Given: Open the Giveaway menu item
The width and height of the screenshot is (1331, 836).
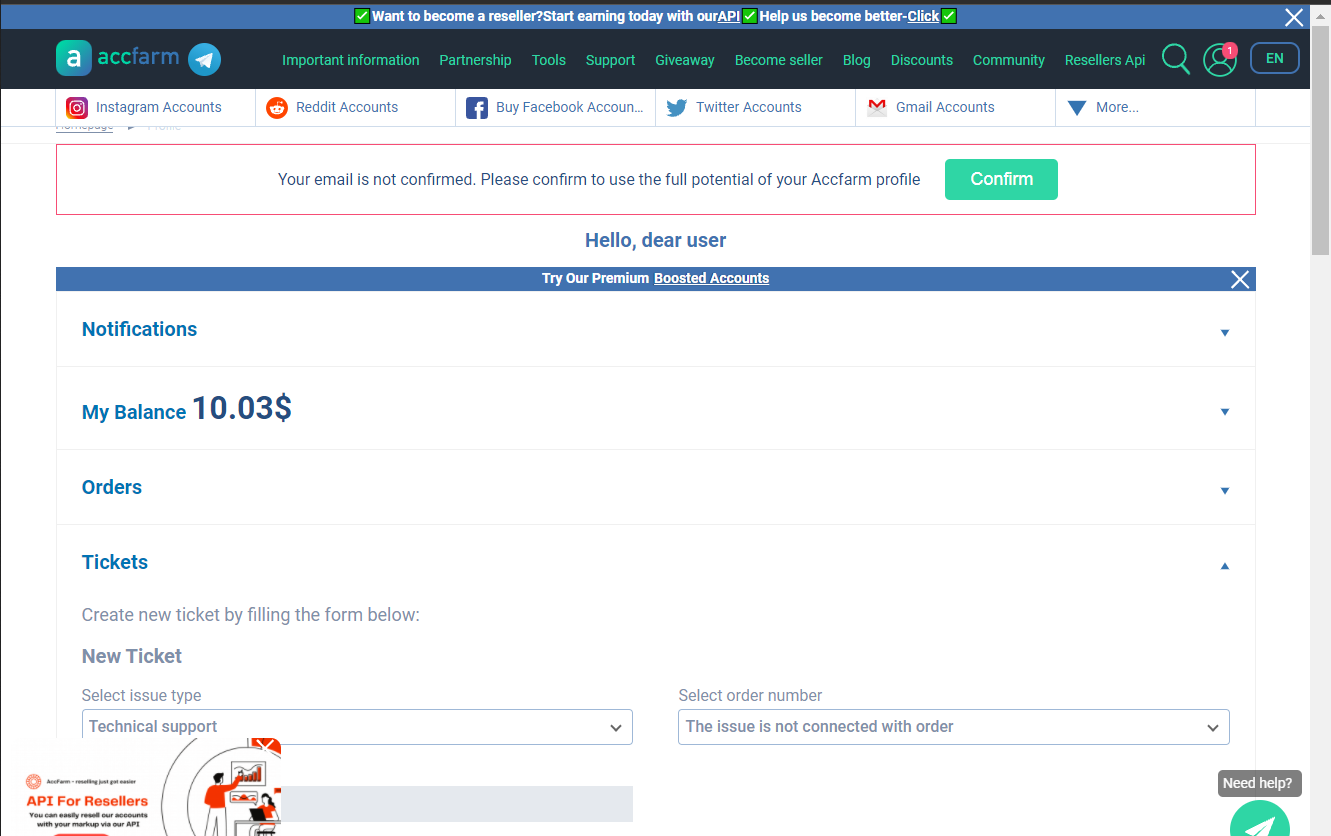Looking at the screenshot, I should (685, 60).
